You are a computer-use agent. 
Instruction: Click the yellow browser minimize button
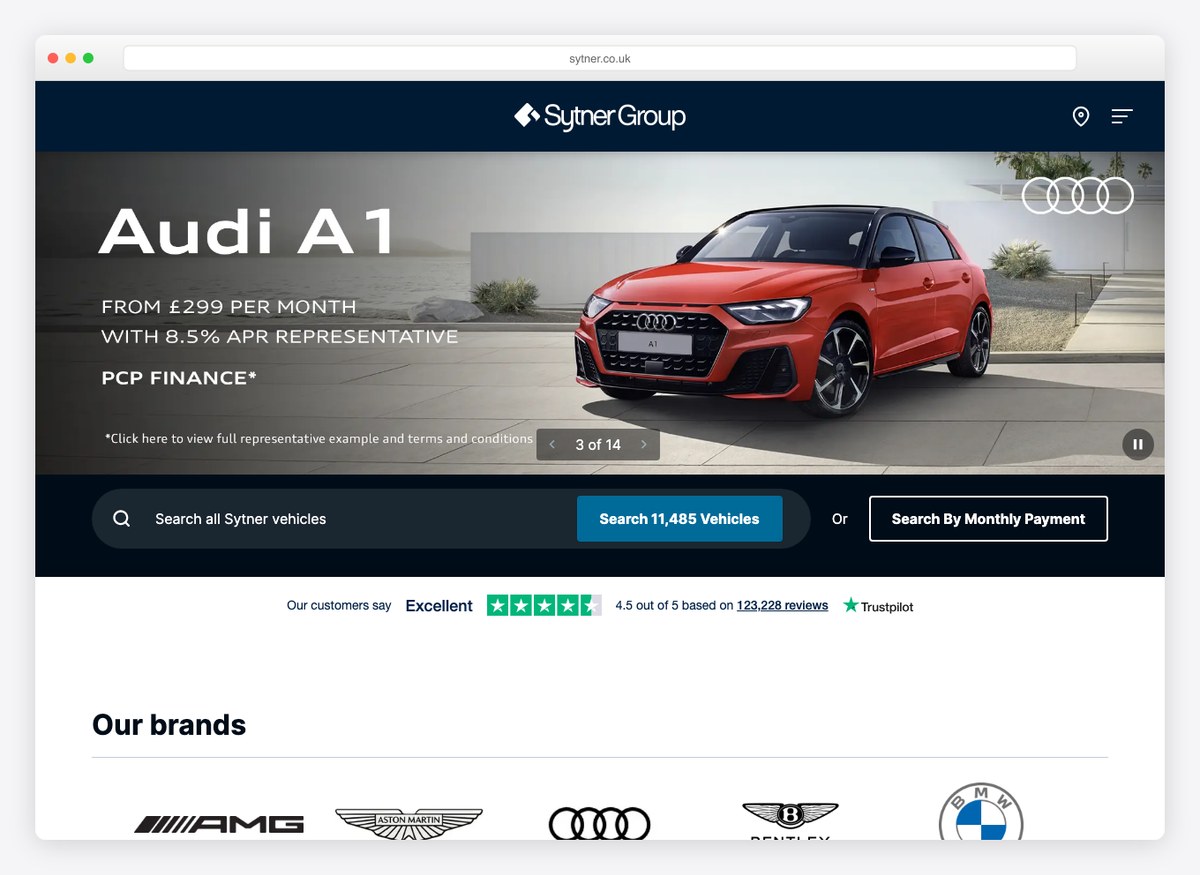click(x=70, y=58)
